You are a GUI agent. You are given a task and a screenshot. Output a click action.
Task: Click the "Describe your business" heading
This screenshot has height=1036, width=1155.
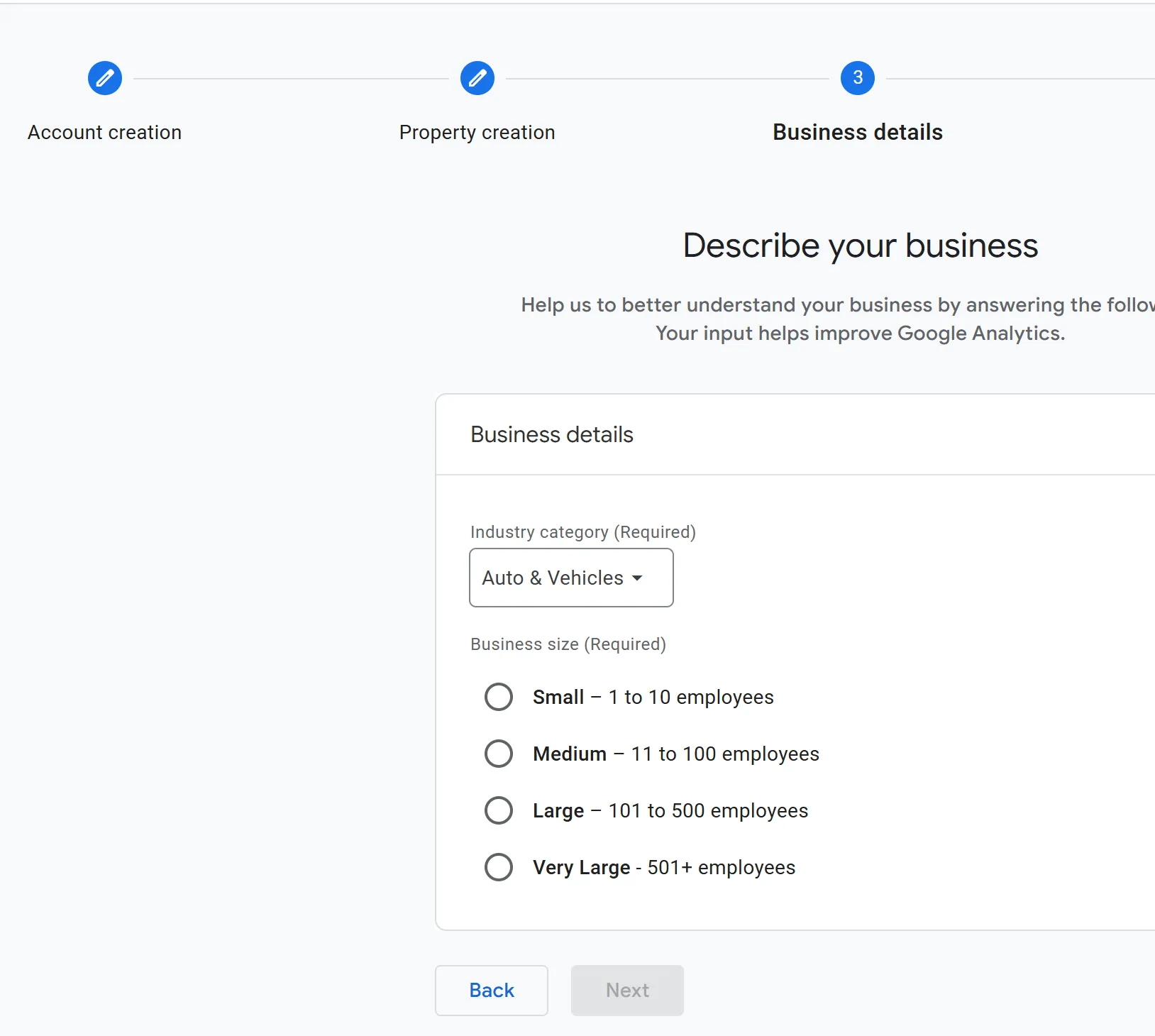point(860,246)
